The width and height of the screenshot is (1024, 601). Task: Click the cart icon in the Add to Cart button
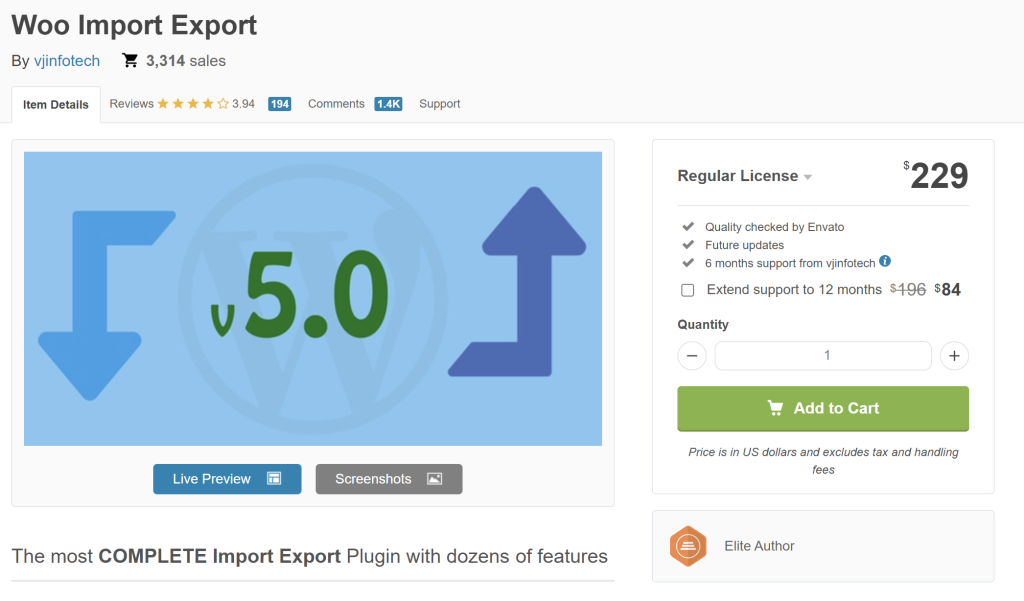(775, 408)
